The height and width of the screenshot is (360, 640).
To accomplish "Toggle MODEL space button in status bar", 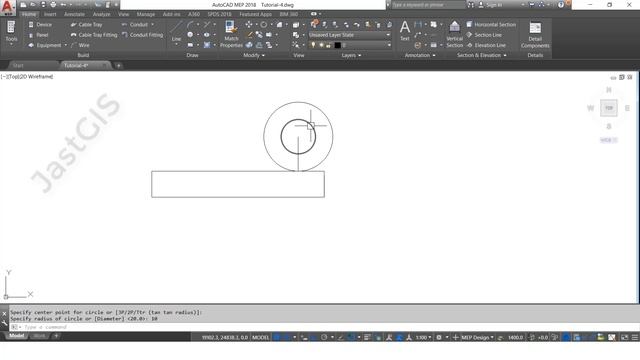I will pyautogui.click(x=260, y=337).
